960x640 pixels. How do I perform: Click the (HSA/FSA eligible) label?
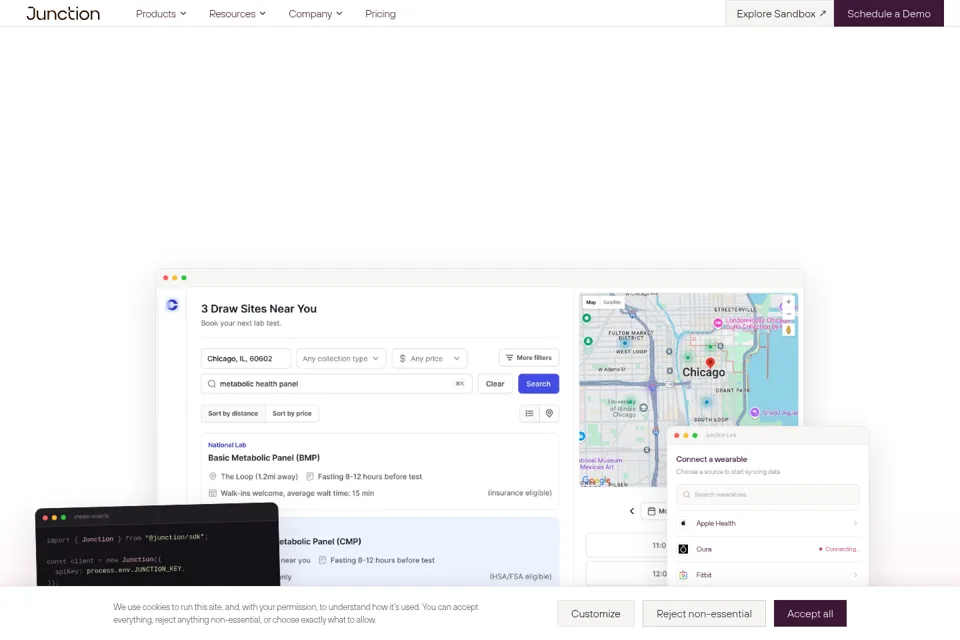click(520, 576)
